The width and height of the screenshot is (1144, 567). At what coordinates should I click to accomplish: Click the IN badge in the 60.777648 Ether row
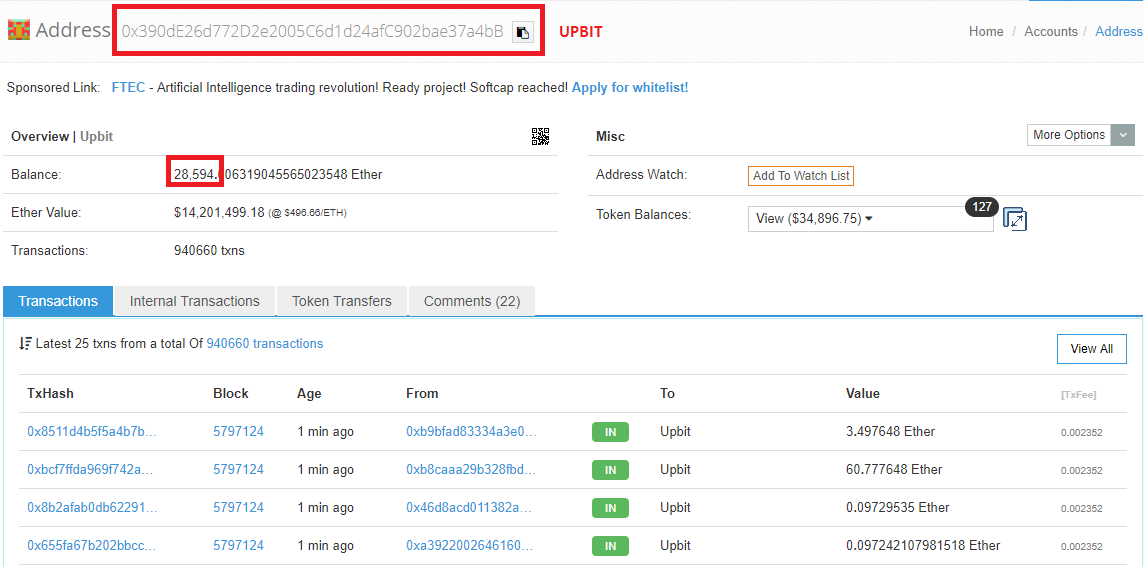click(610, 470)
